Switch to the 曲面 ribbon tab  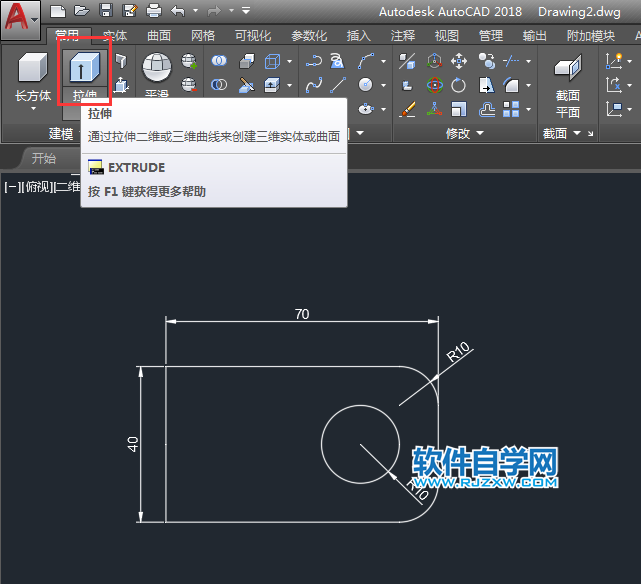tap(159, 36)
